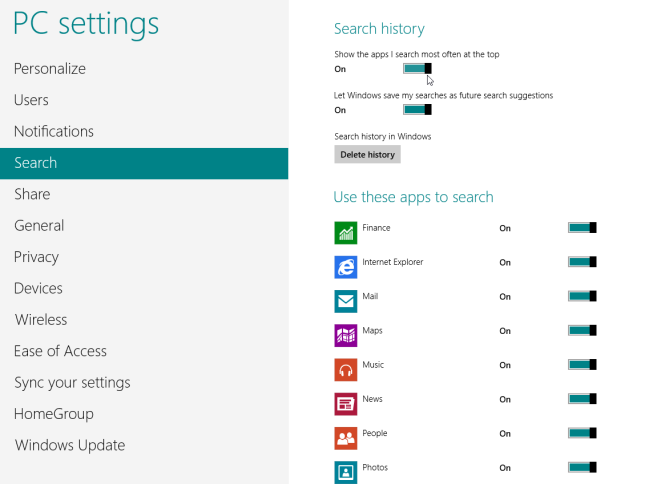Open Wireless settings
The image size is (660, 484).
click(x=144, y=320)
